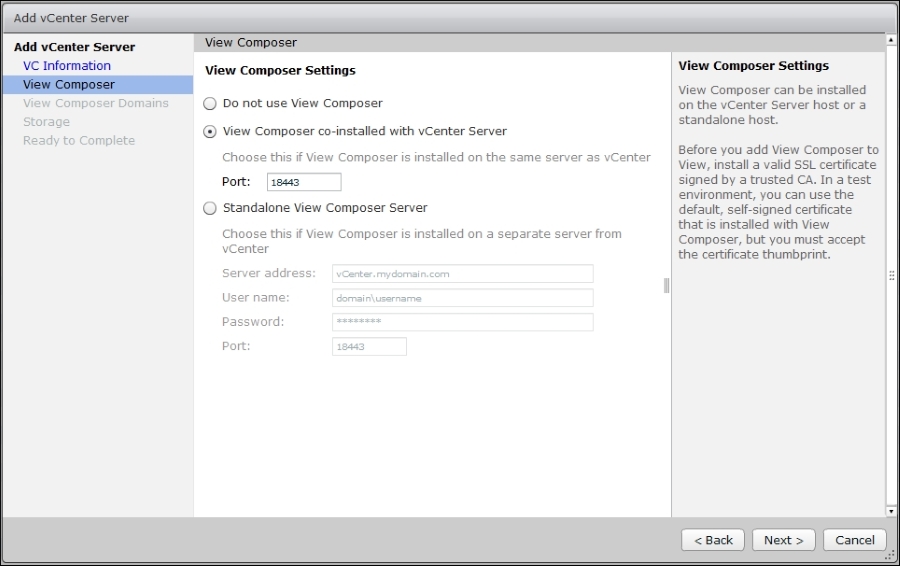Click the co-installed Port input field
Viewport: 900px width, 566px height.
click(304, 182)
